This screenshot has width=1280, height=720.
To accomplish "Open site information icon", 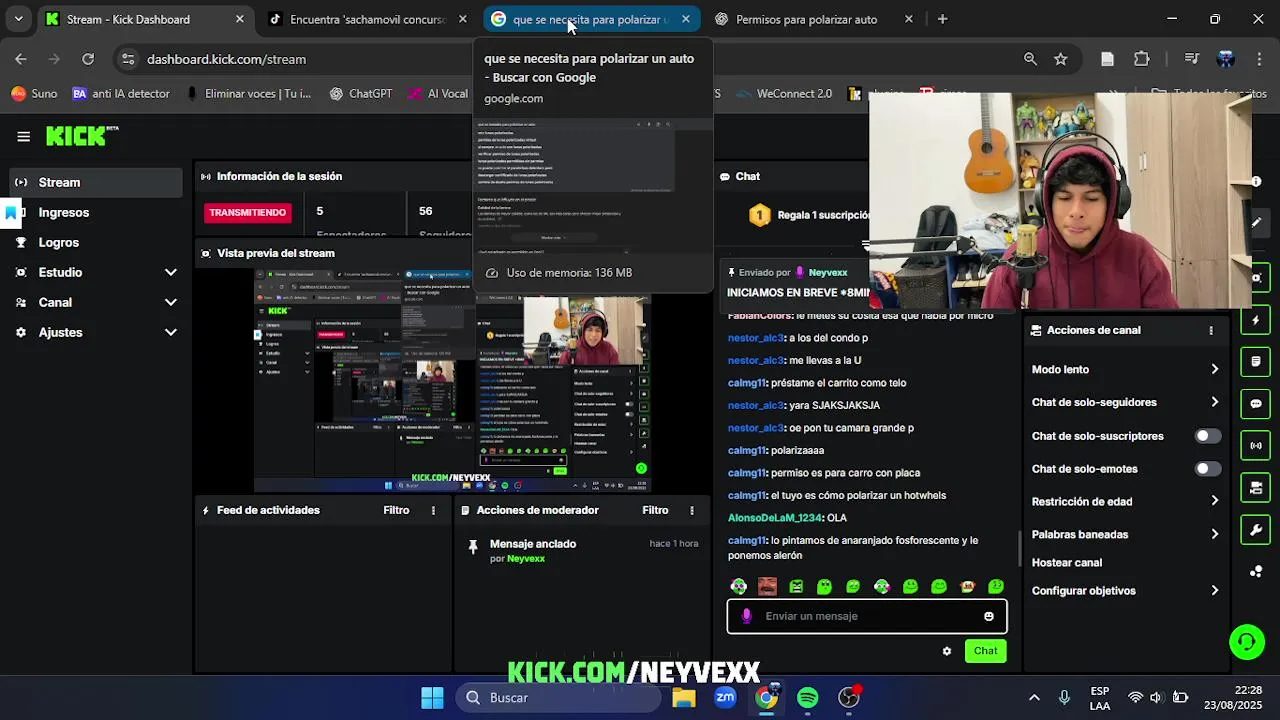I will [128, 59].
